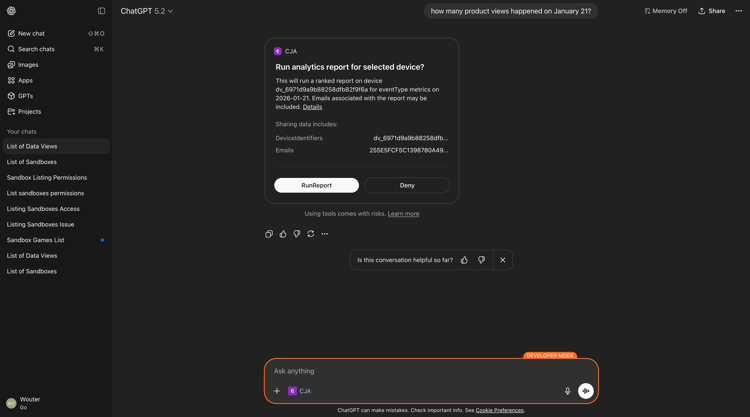Open the Learn more link
This screenshot has width=750, height=417.
403,214
